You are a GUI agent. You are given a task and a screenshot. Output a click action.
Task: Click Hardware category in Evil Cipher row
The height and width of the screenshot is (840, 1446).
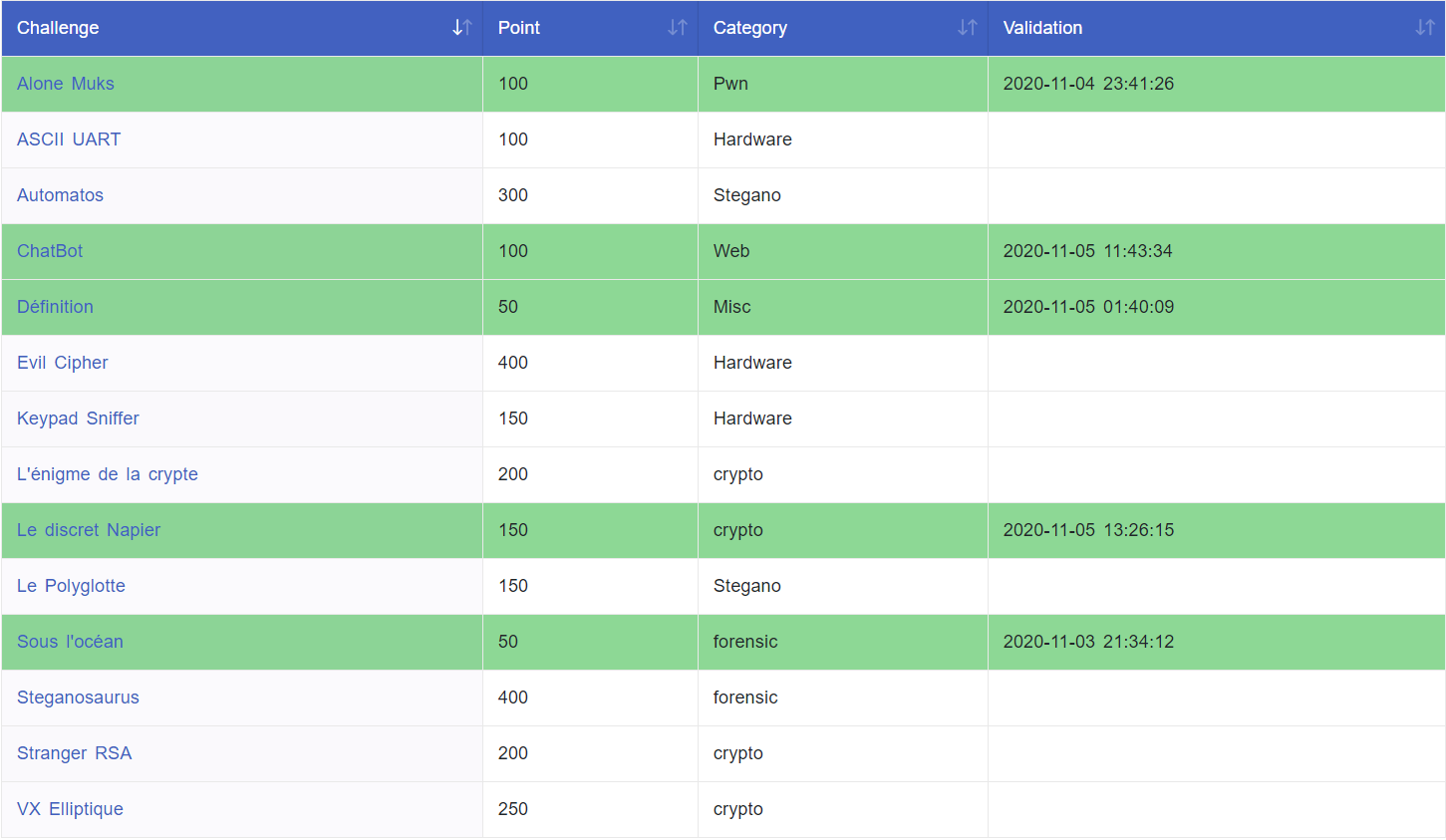752,363
